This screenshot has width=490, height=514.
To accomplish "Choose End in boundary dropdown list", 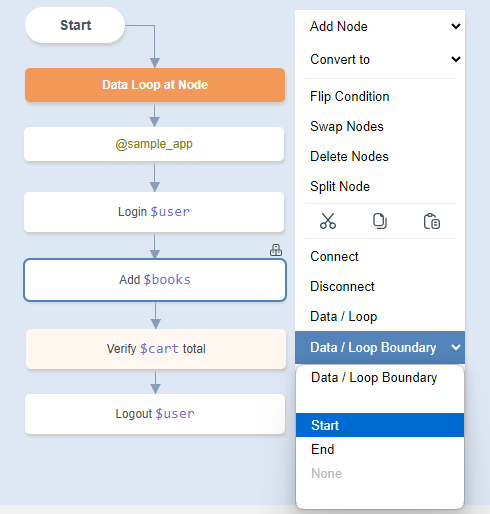I will (x=380, y=449).
